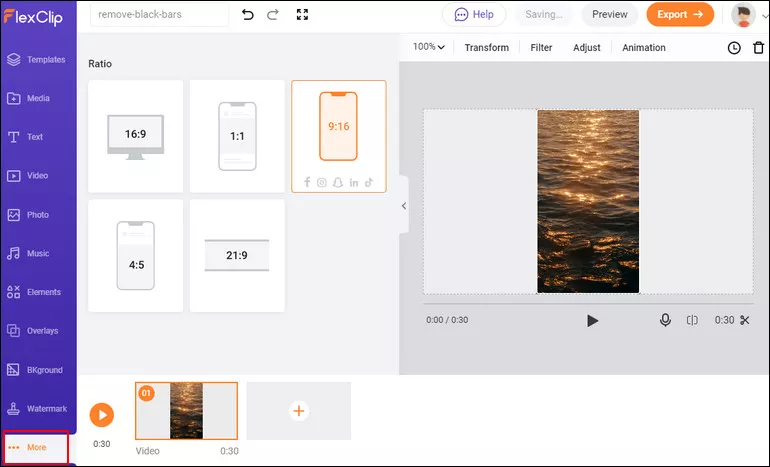Open the Overlays sidebar section

pos(33,330)
